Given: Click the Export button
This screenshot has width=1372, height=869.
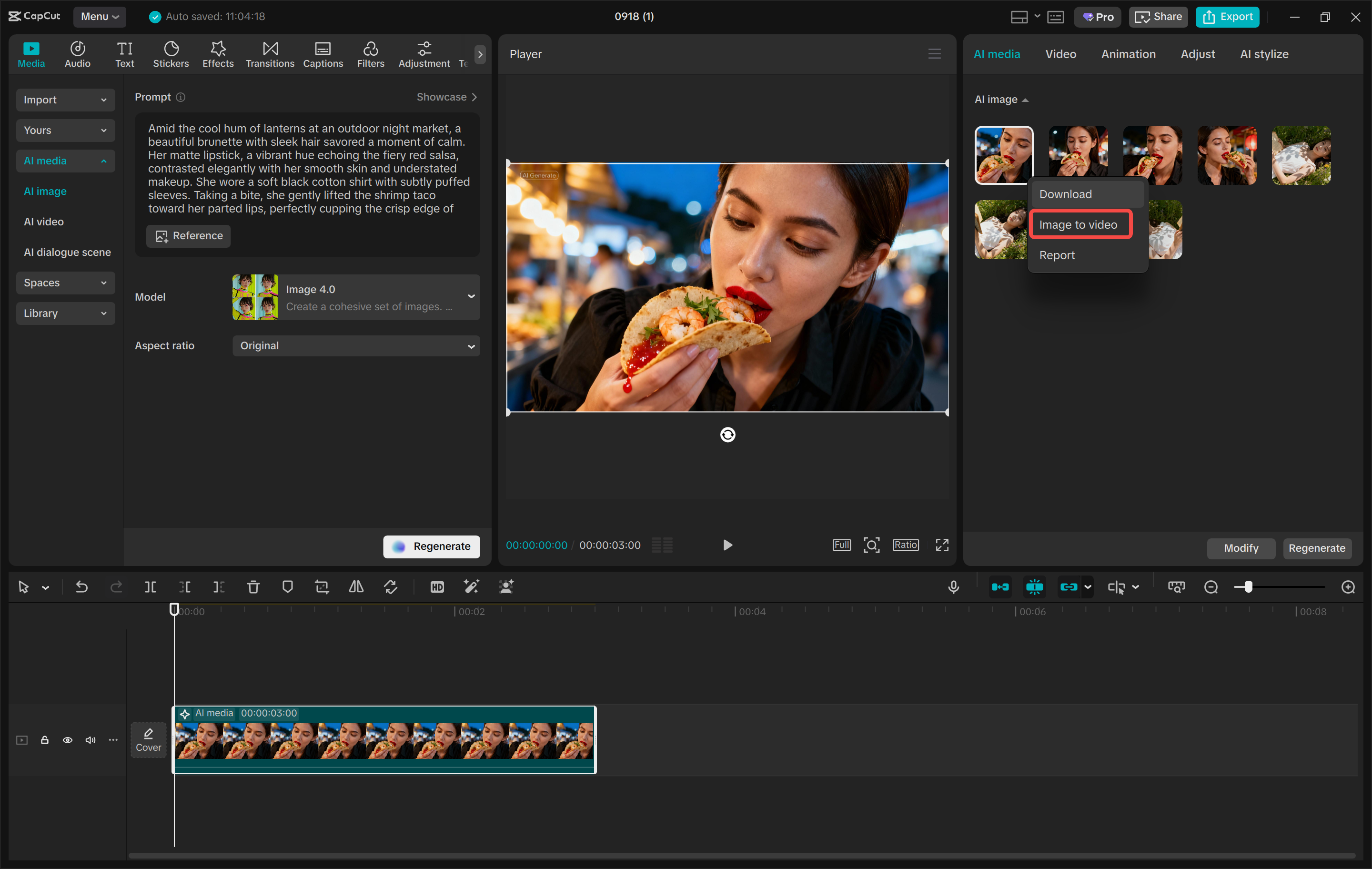Looking at the screenshot, I should [x=1227, y=17].
